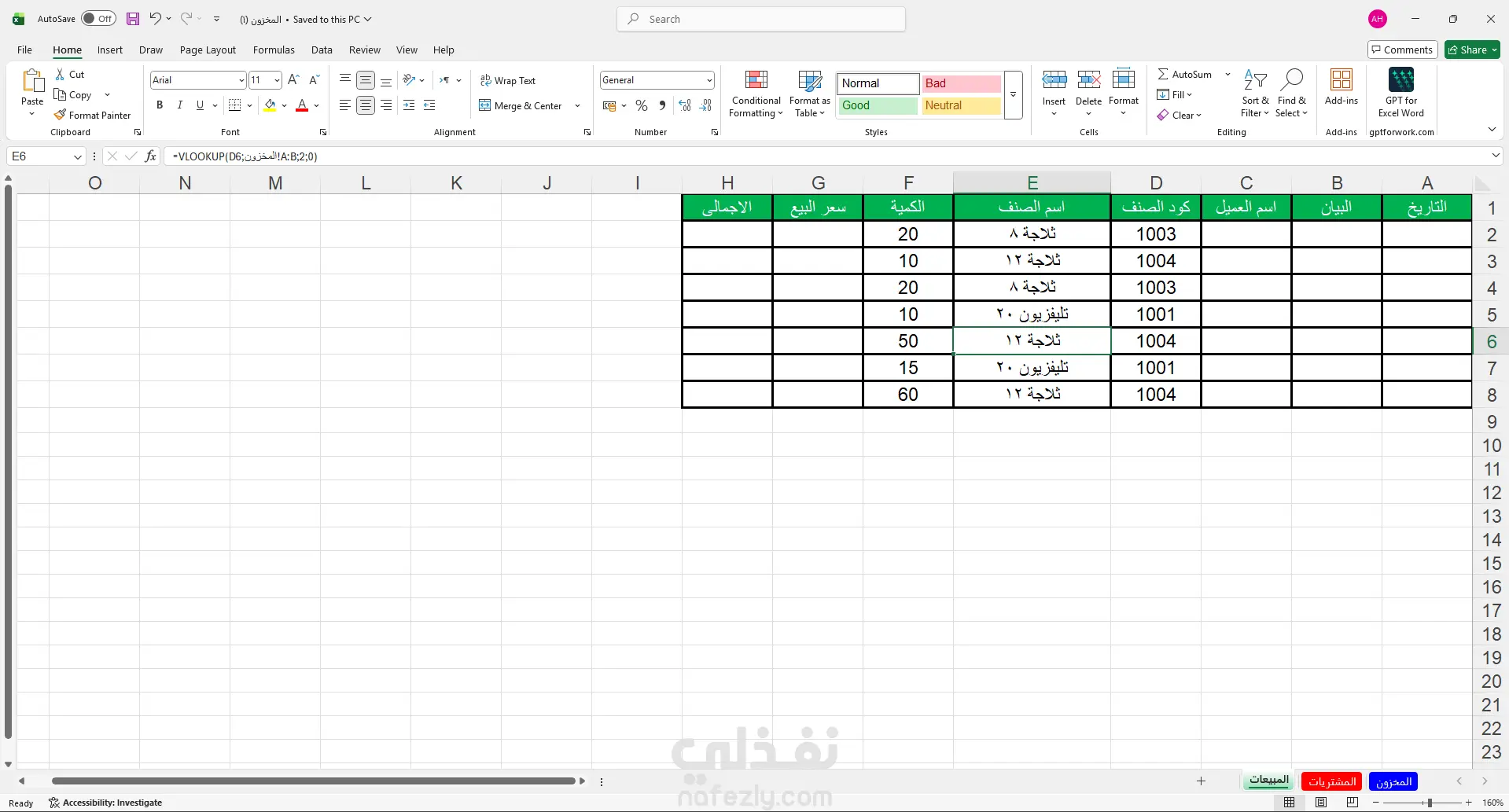The width and height of the screenshot is (1509, 812).
Task: Click the red Font Color swatch
Action: pyautogui.click(x=302, y=105)
